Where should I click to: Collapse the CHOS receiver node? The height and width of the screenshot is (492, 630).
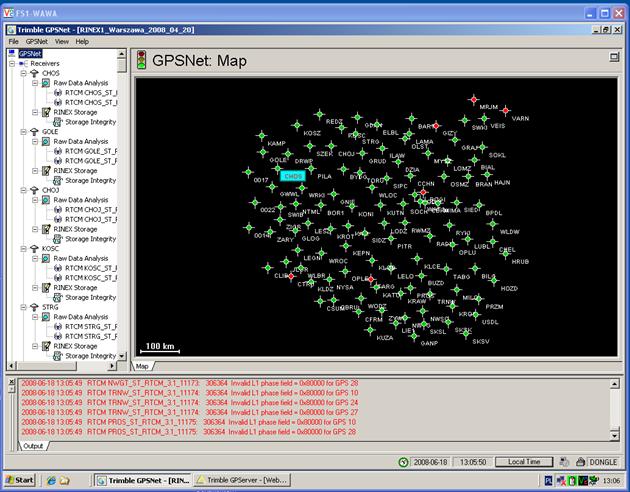click(x=24, y=73)
